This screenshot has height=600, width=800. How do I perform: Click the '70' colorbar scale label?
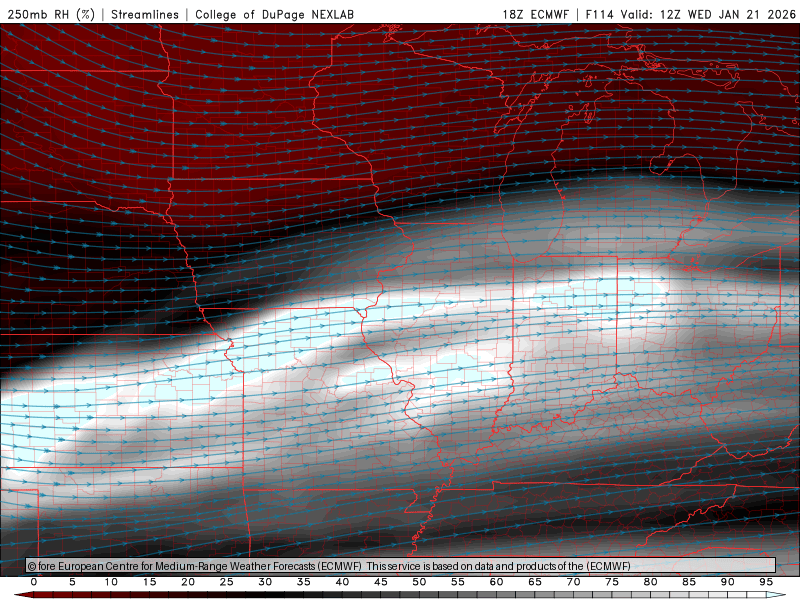[x=573, y=582]
